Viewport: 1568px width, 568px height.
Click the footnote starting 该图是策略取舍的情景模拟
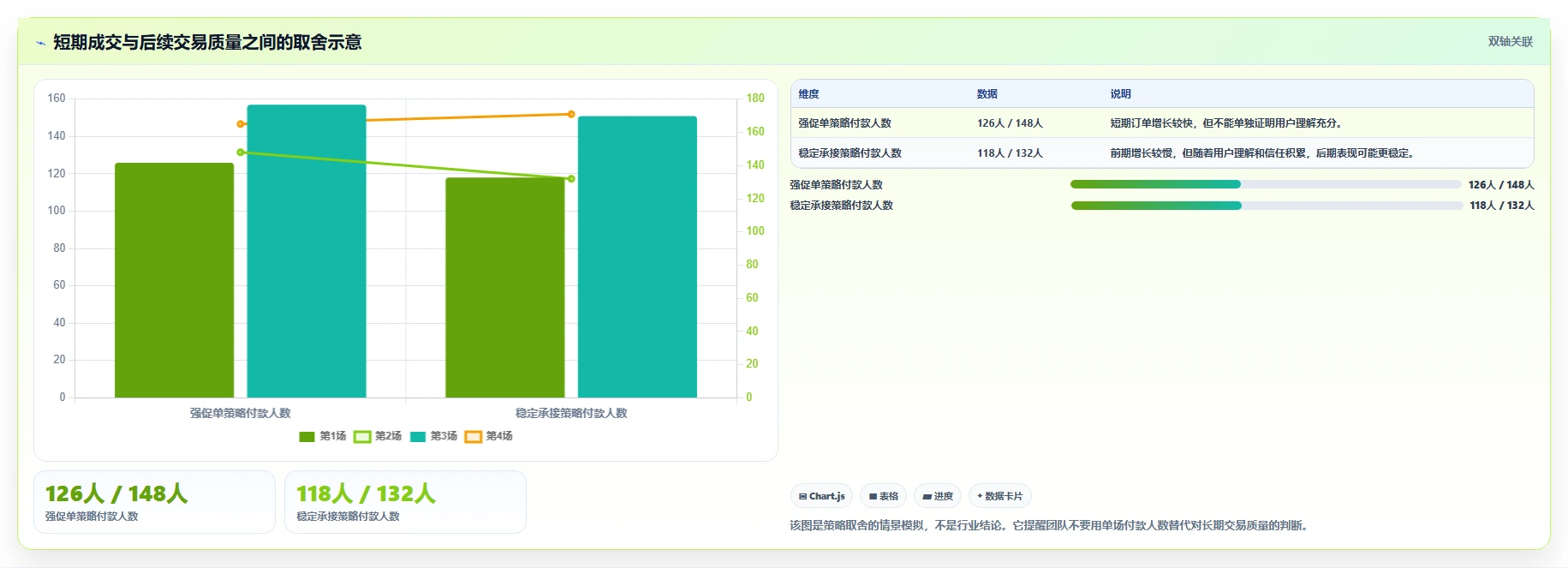point(1051,525)
